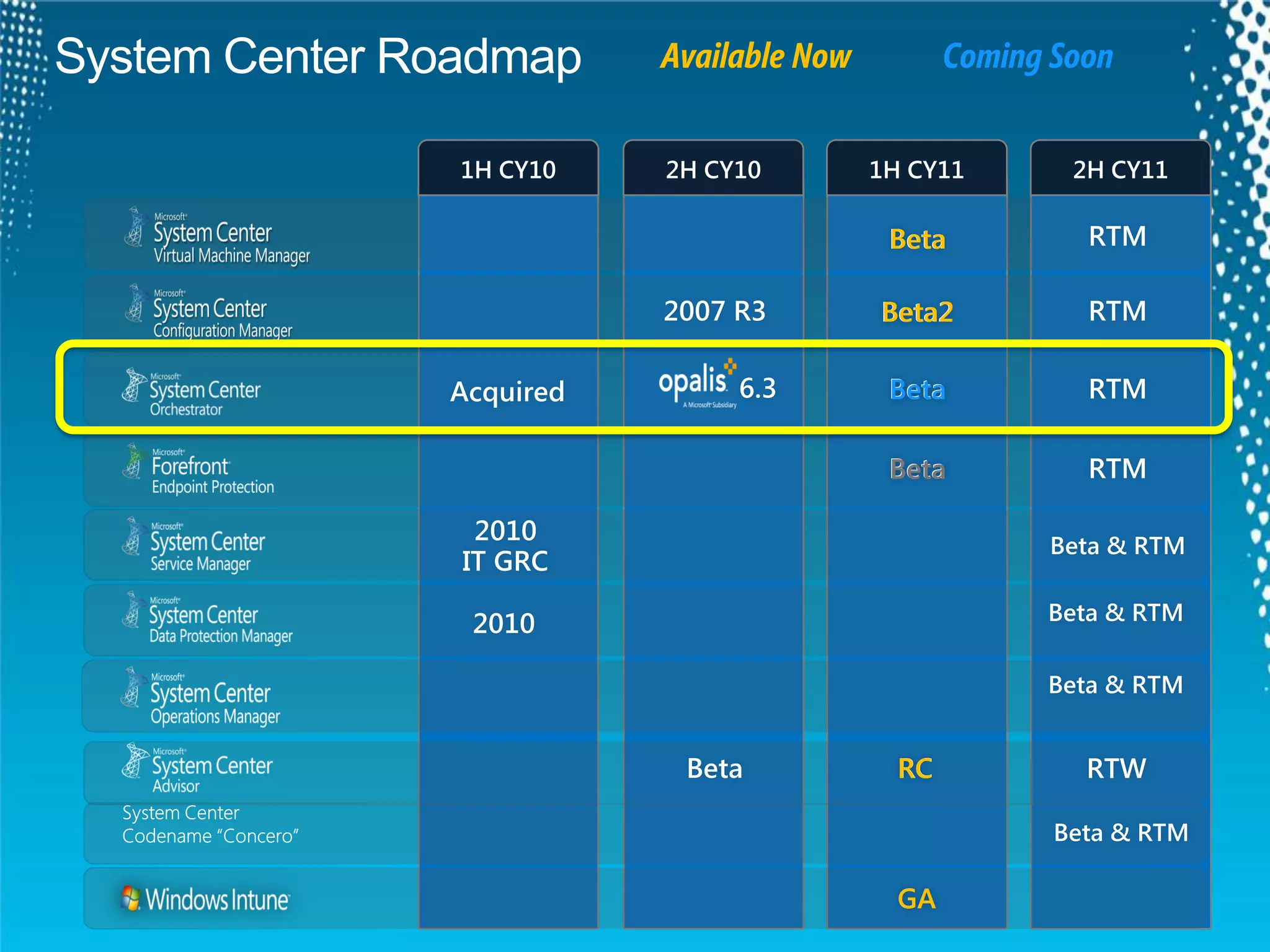
Task: Click the Windows Intune flag icon
Action: coord(131,898)
